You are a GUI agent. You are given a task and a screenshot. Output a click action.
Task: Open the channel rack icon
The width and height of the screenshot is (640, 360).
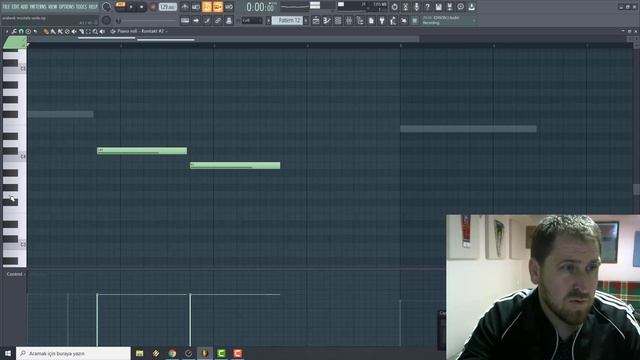click(338, 20)
